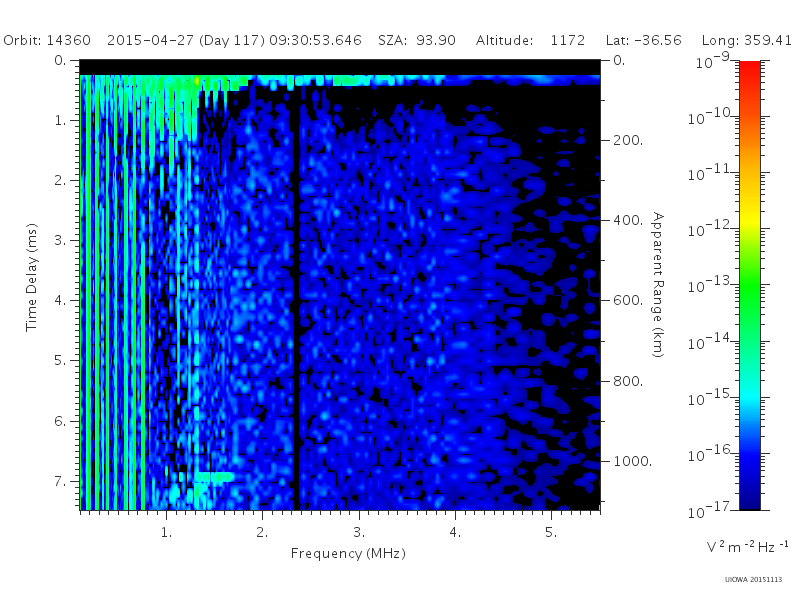Click the '600.' apparent range tick label

point(628,300)
